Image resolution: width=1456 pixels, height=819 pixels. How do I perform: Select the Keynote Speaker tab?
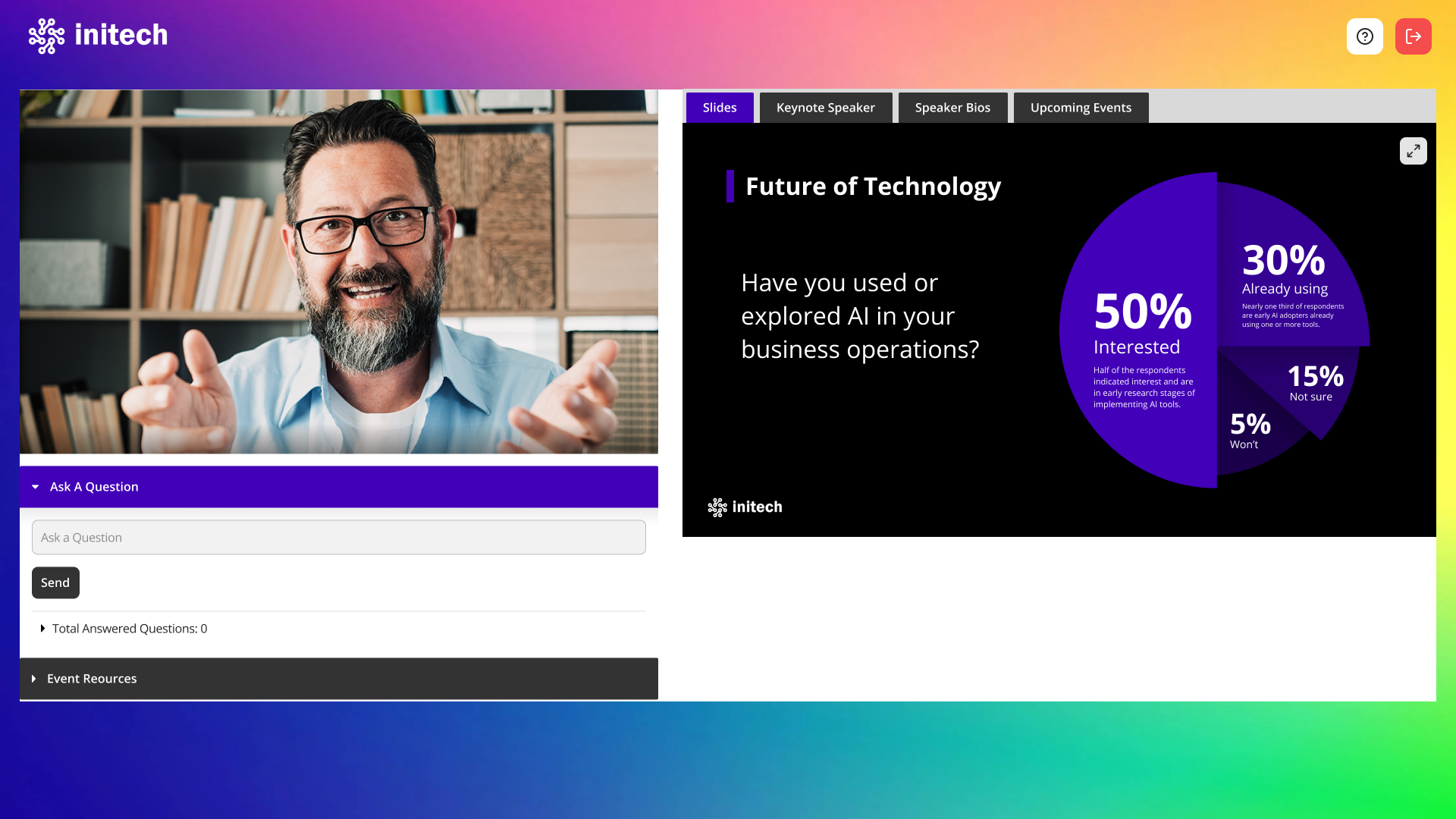click(825, 107)
